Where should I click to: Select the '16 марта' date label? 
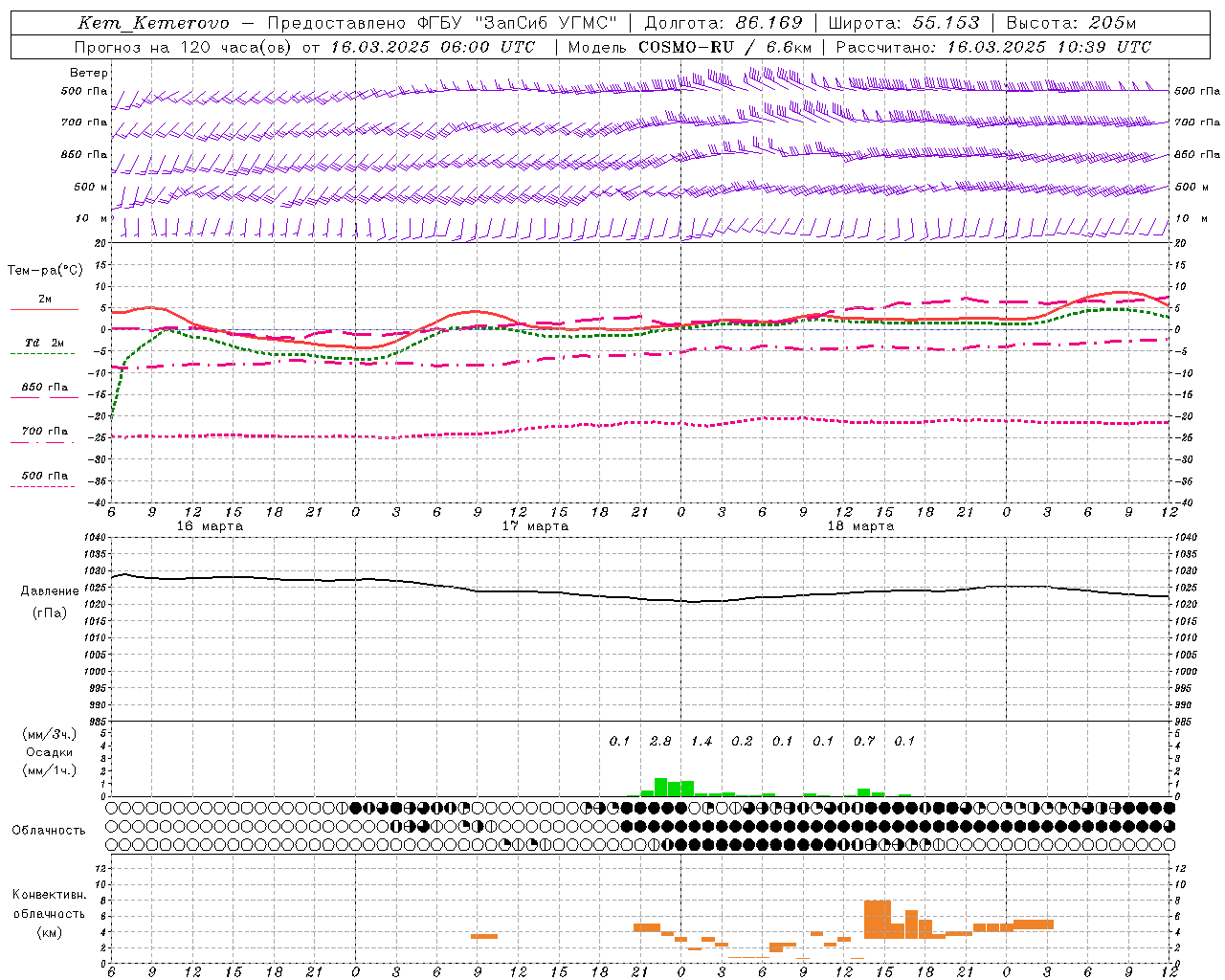(210, 526)
